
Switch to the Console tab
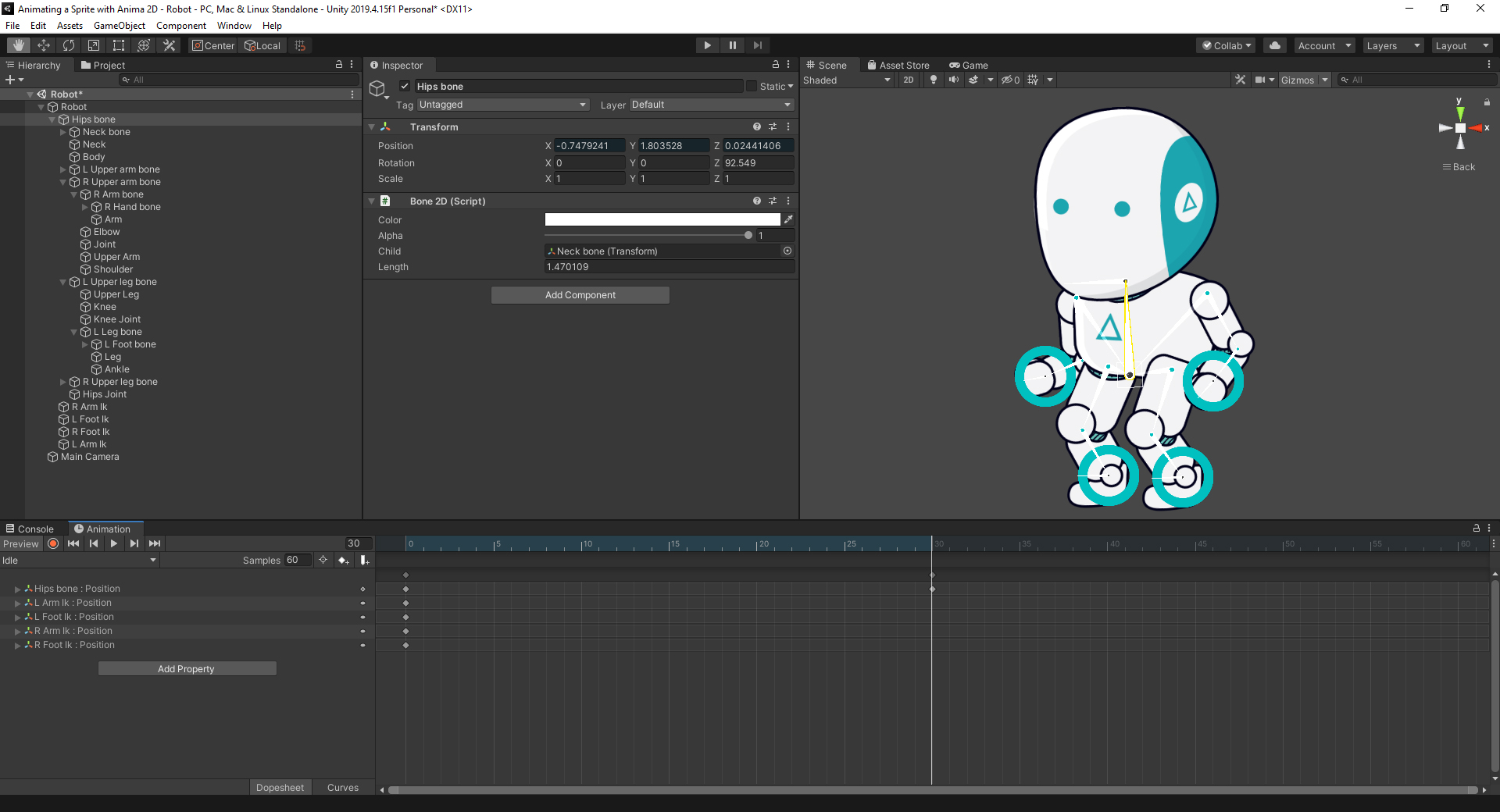(x=30, y=529)
